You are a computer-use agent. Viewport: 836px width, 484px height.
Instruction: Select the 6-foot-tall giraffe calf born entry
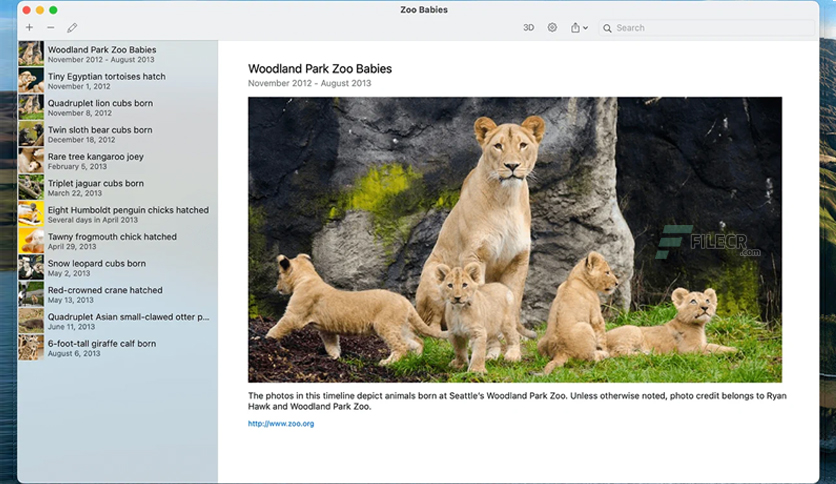118,348
